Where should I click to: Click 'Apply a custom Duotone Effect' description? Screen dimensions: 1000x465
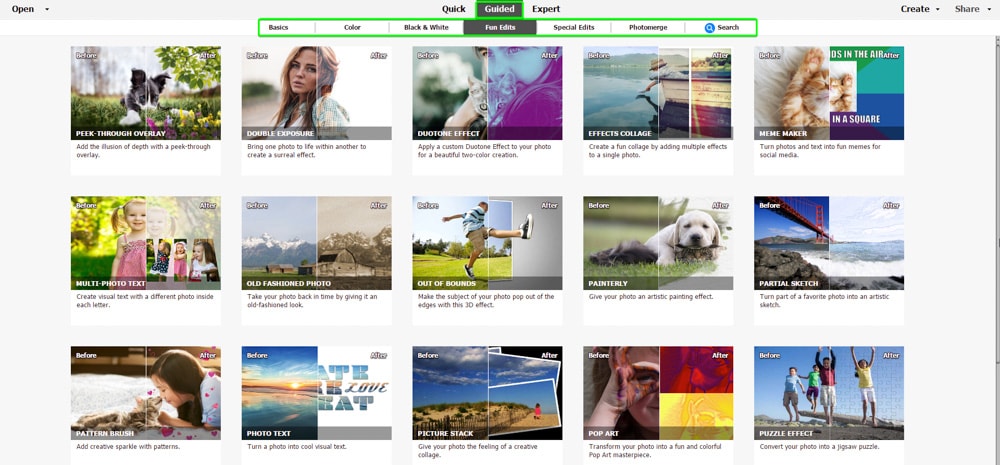coord(485,151)
